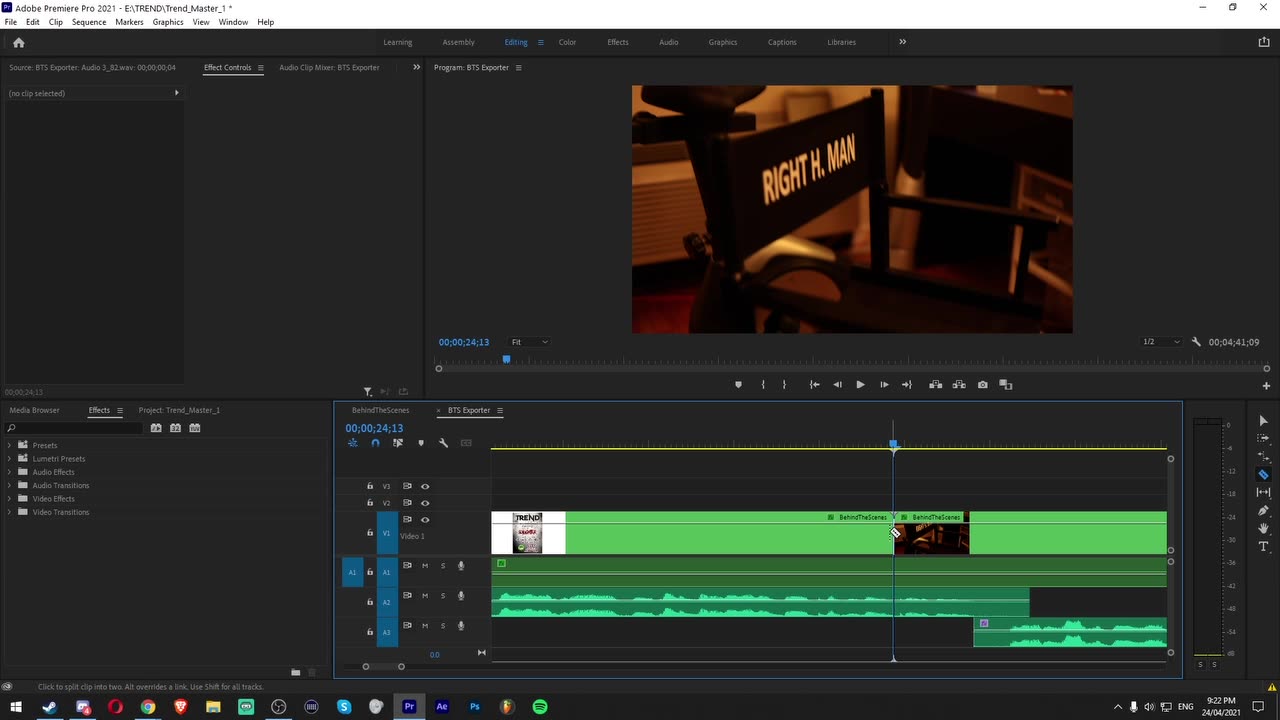Screen dimensions: 1280x720
Task: Hide track V1 with eye toggle
Action: (x=425, y=520)
